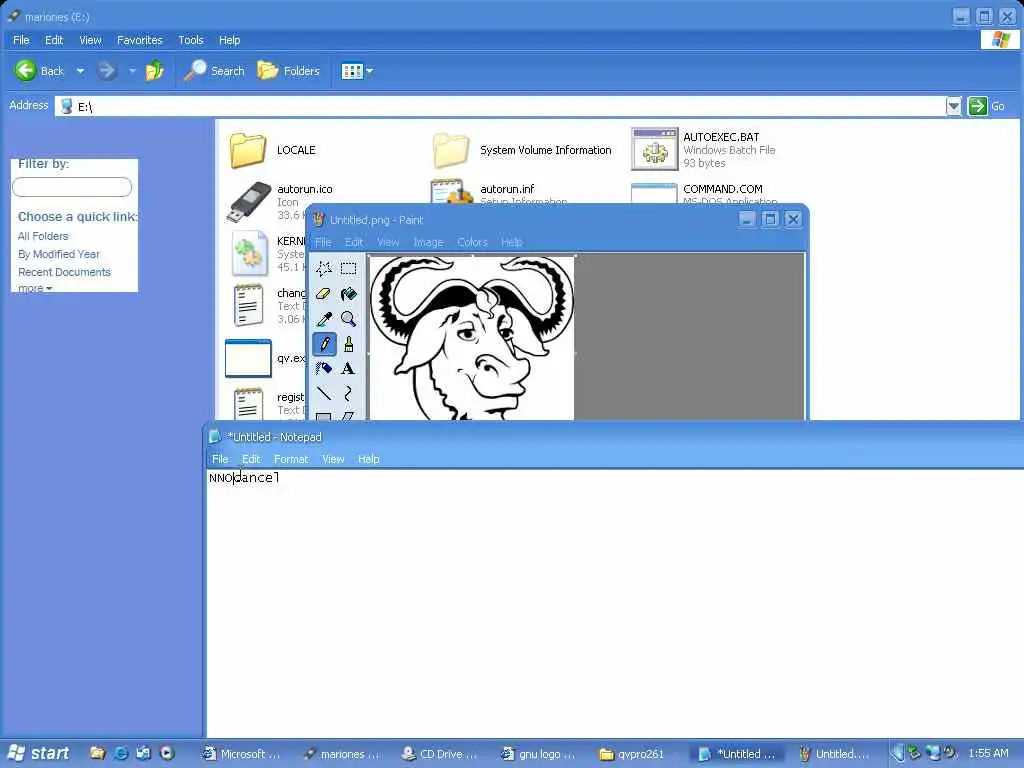
Task: Open the Views dropdown arrow
Action: click(370, 71)
